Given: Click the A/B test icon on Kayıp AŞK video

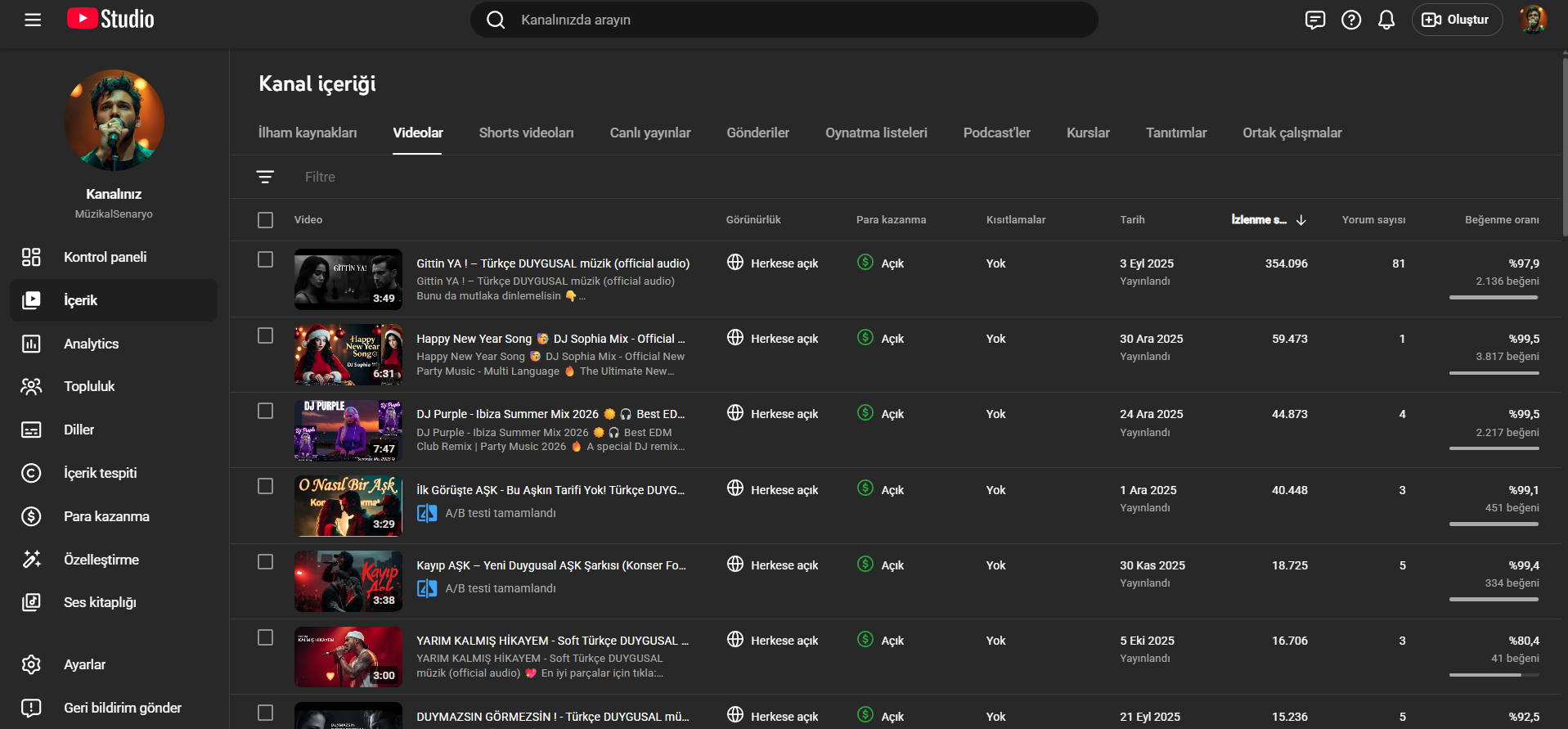Looking at the screenshot, I should [427, 588].
